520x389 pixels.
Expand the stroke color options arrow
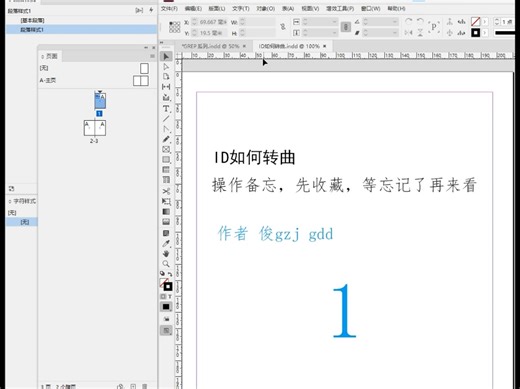pyautogui.click(x=485, y=33)
